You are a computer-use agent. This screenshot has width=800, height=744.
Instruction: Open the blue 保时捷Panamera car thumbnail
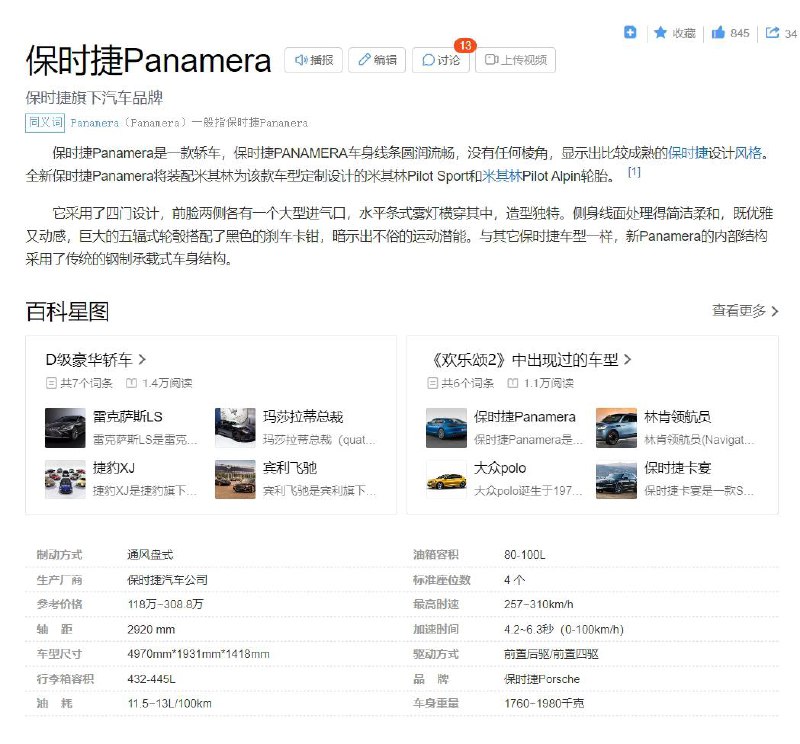coord(446,428)
